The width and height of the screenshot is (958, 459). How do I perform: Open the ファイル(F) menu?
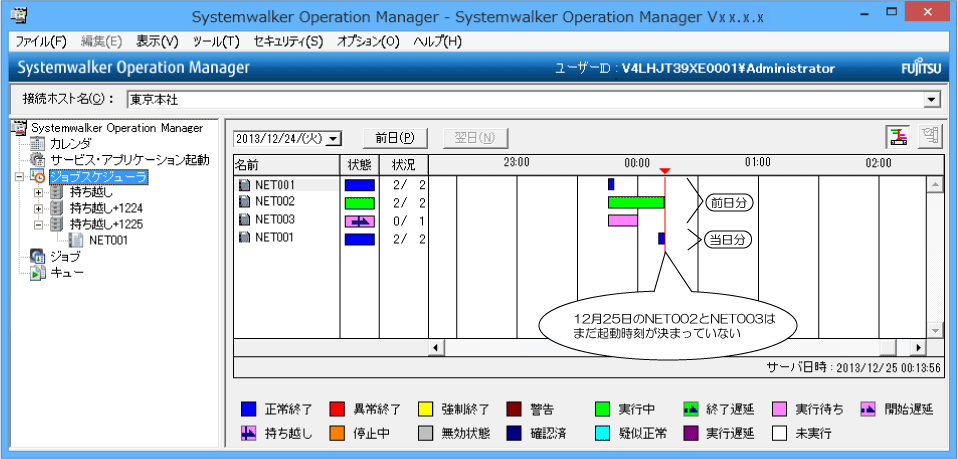tap(41, 42)
